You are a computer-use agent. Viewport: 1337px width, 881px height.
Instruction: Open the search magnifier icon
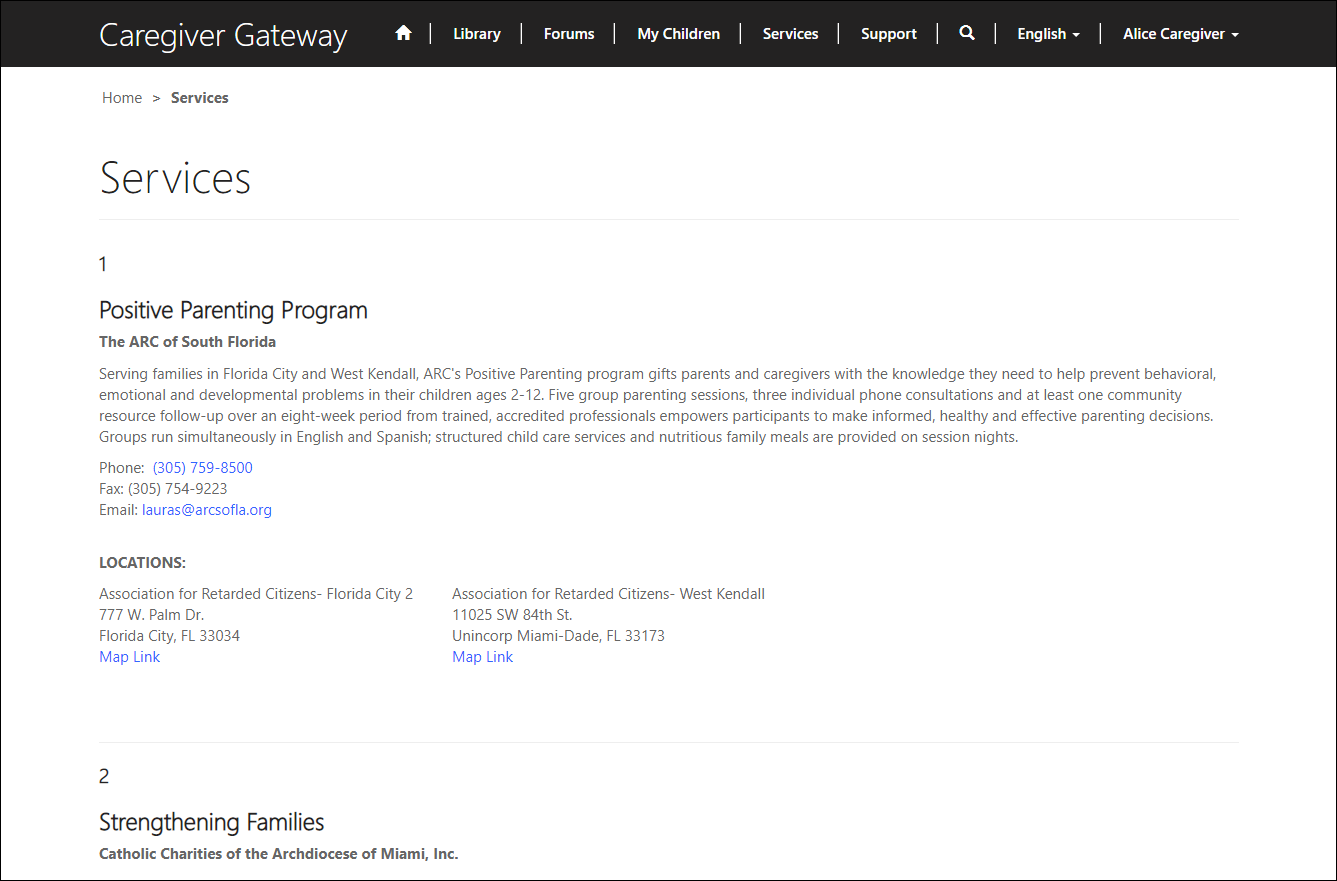966,33
